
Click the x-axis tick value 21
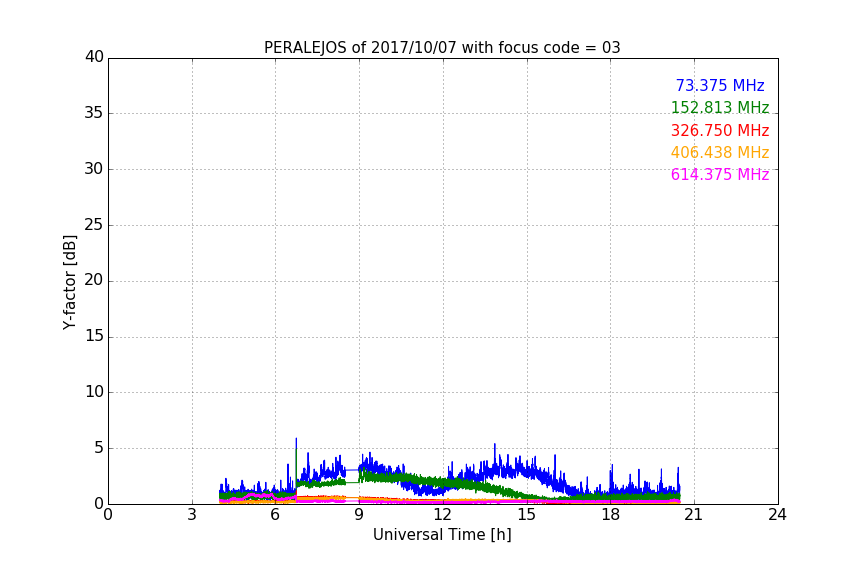pos(694,515)
